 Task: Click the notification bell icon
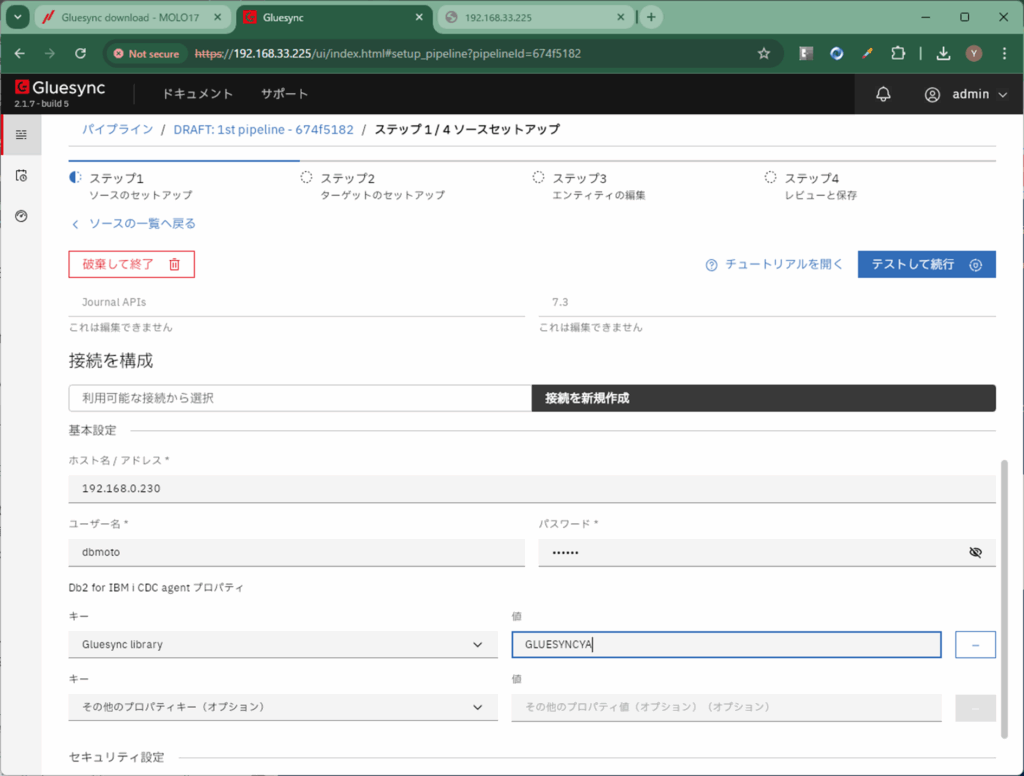(x=883, y=94)
